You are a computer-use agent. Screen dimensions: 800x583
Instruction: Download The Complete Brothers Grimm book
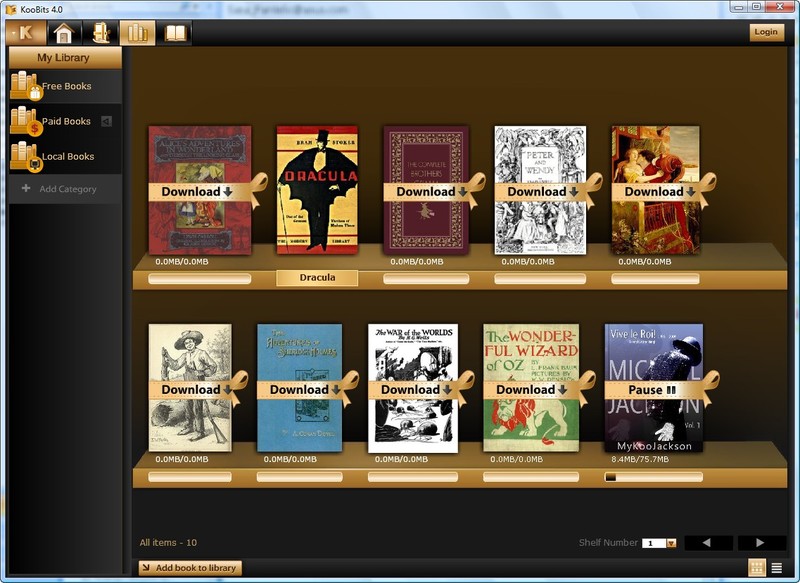tap(432, 192)
